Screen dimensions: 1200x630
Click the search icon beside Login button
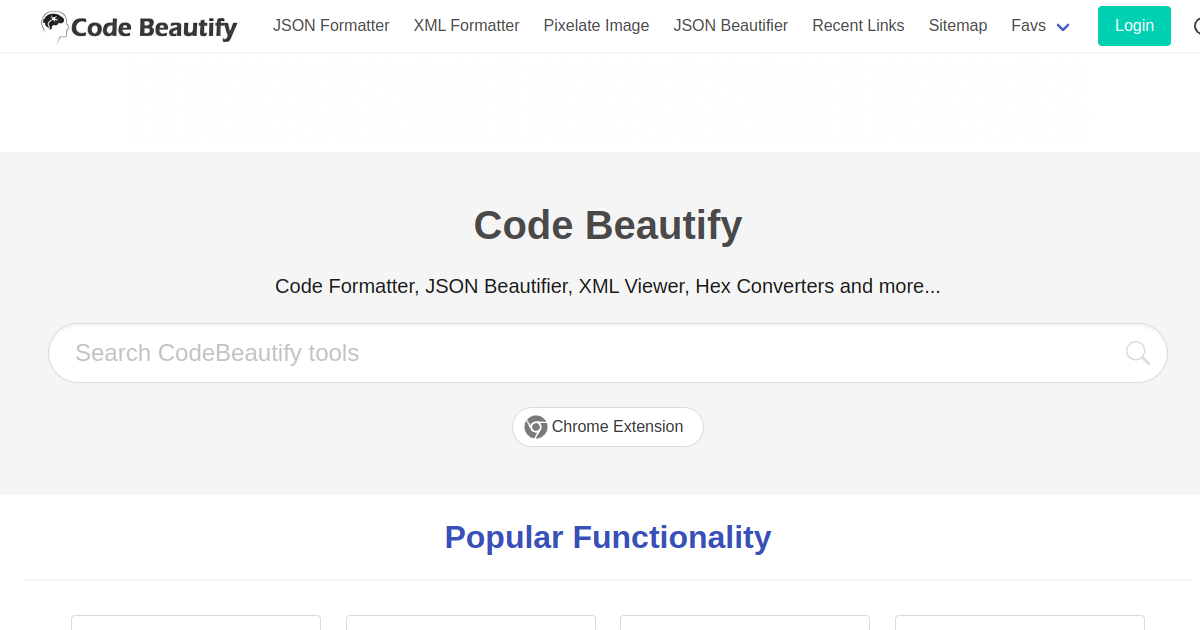pos(1197,26)
